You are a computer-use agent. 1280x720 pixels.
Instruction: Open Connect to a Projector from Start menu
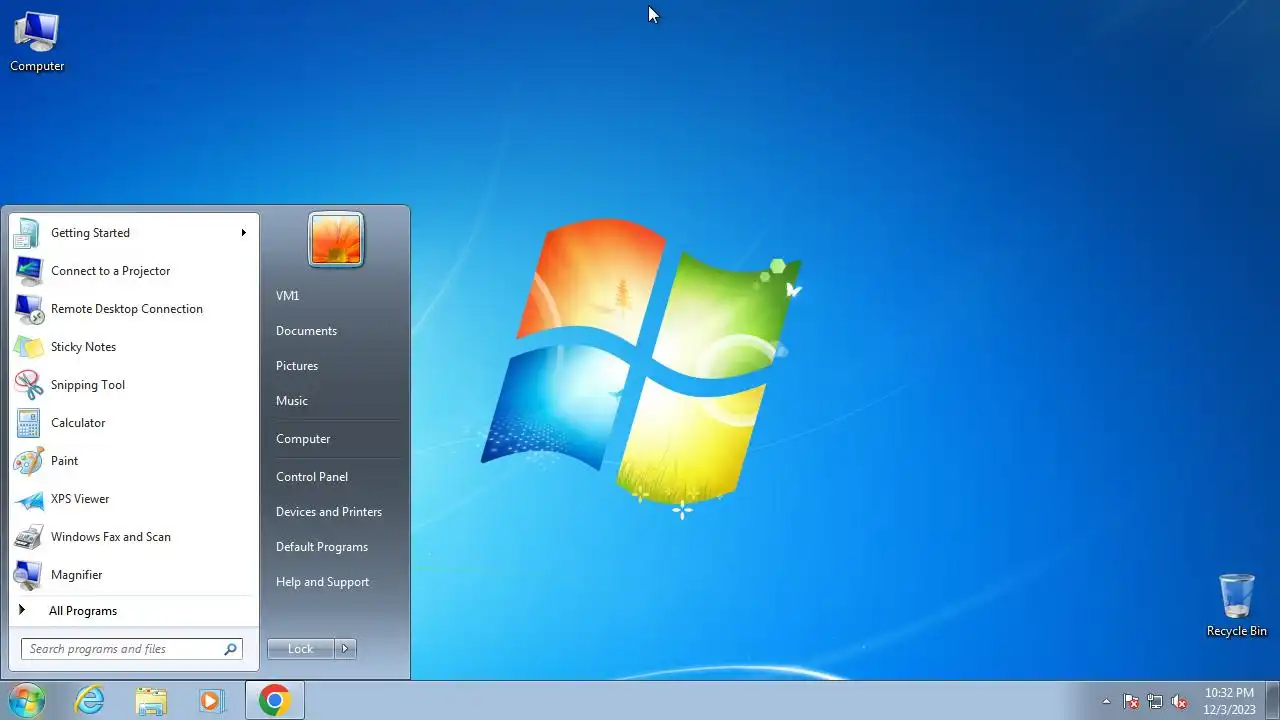click(x=134, y=271)
